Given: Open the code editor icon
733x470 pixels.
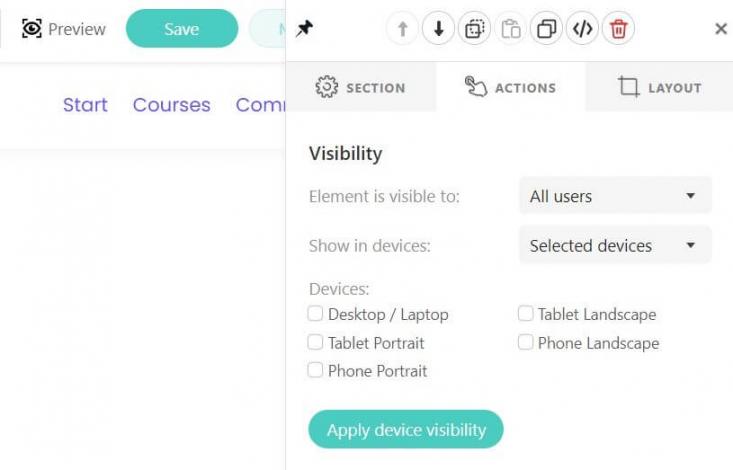Looking at the screenshot, I should click(x=582, y=29).
